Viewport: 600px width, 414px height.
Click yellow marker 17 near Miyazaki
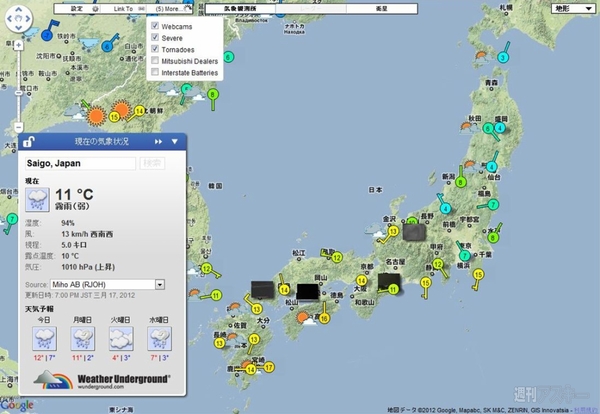tap(269, 367)
